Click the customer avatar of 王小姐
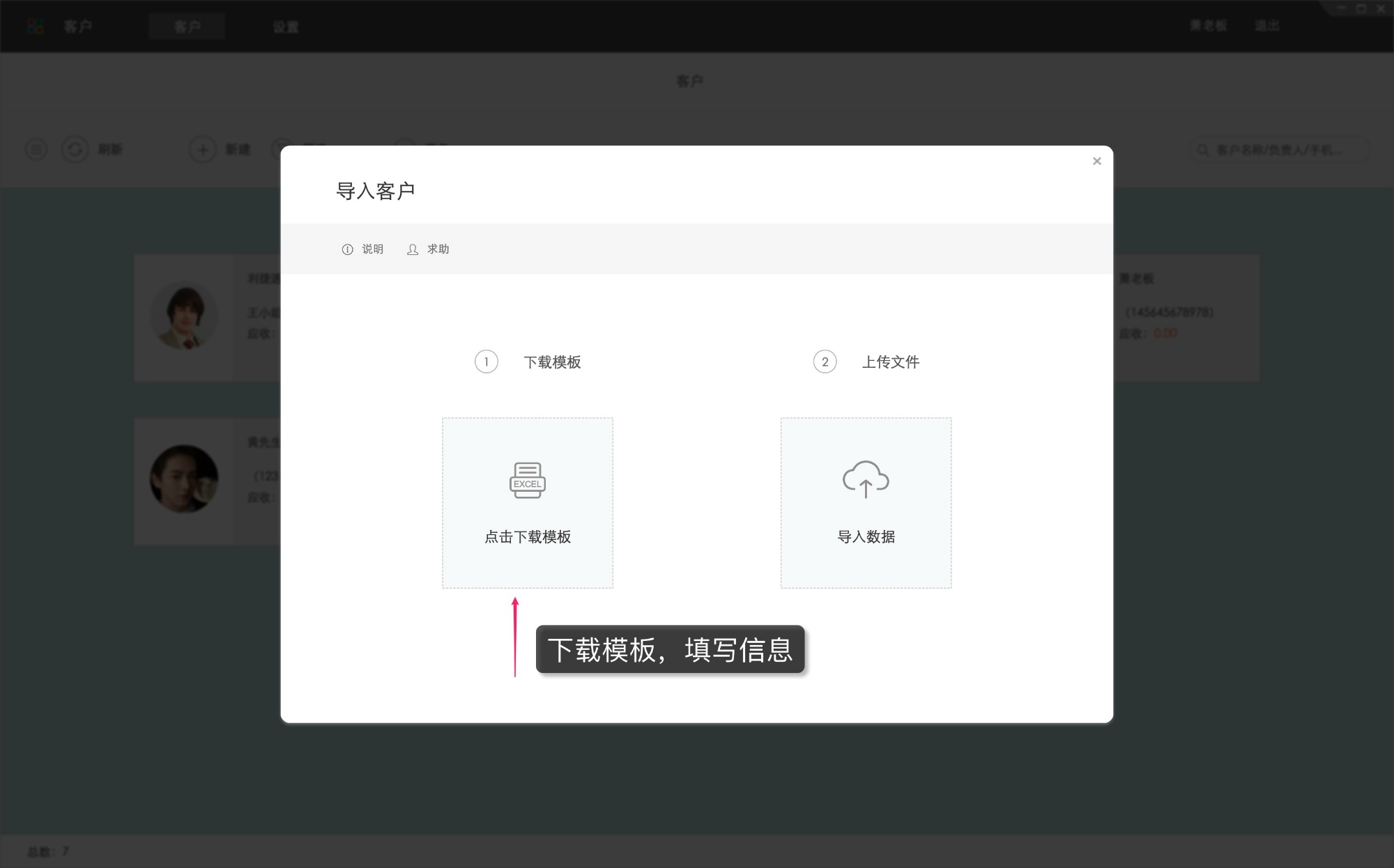 pyautogui.click(x=184, y=317)
